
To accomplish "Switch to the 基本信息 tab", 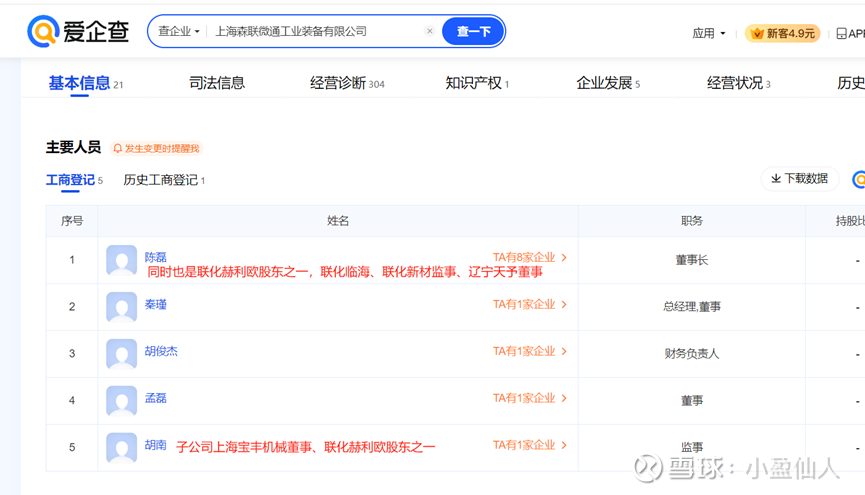I will click(86, 83).
